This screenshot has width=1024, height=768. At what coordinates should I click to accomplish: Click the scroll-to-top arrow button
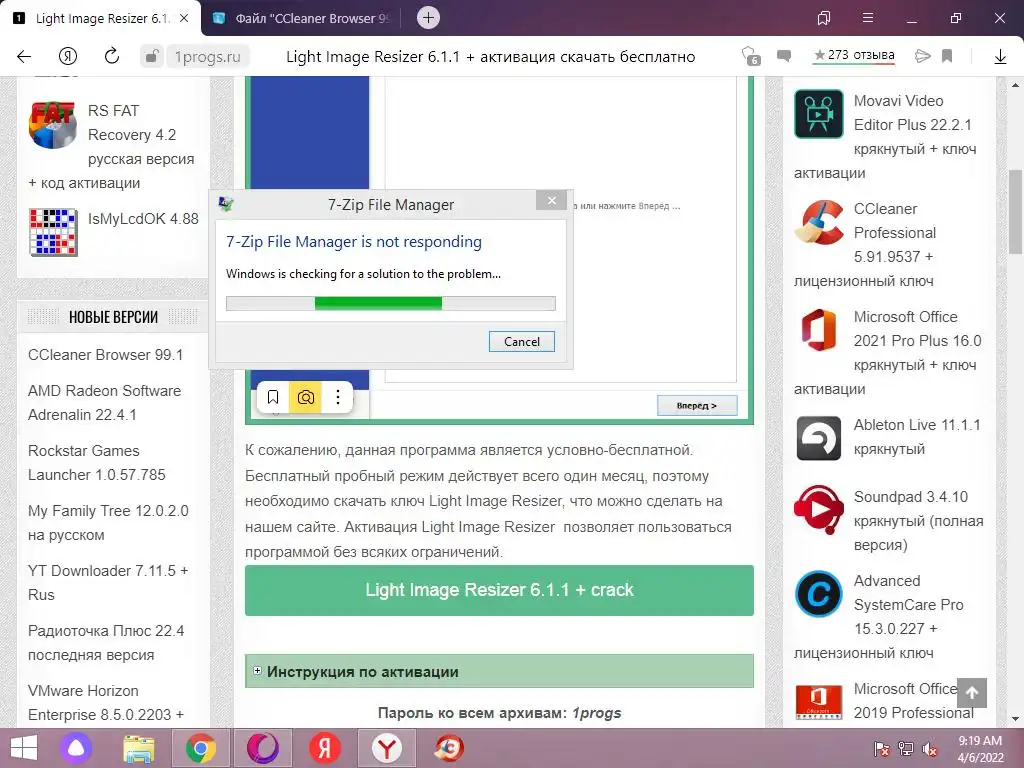click(x=972, y=693)
